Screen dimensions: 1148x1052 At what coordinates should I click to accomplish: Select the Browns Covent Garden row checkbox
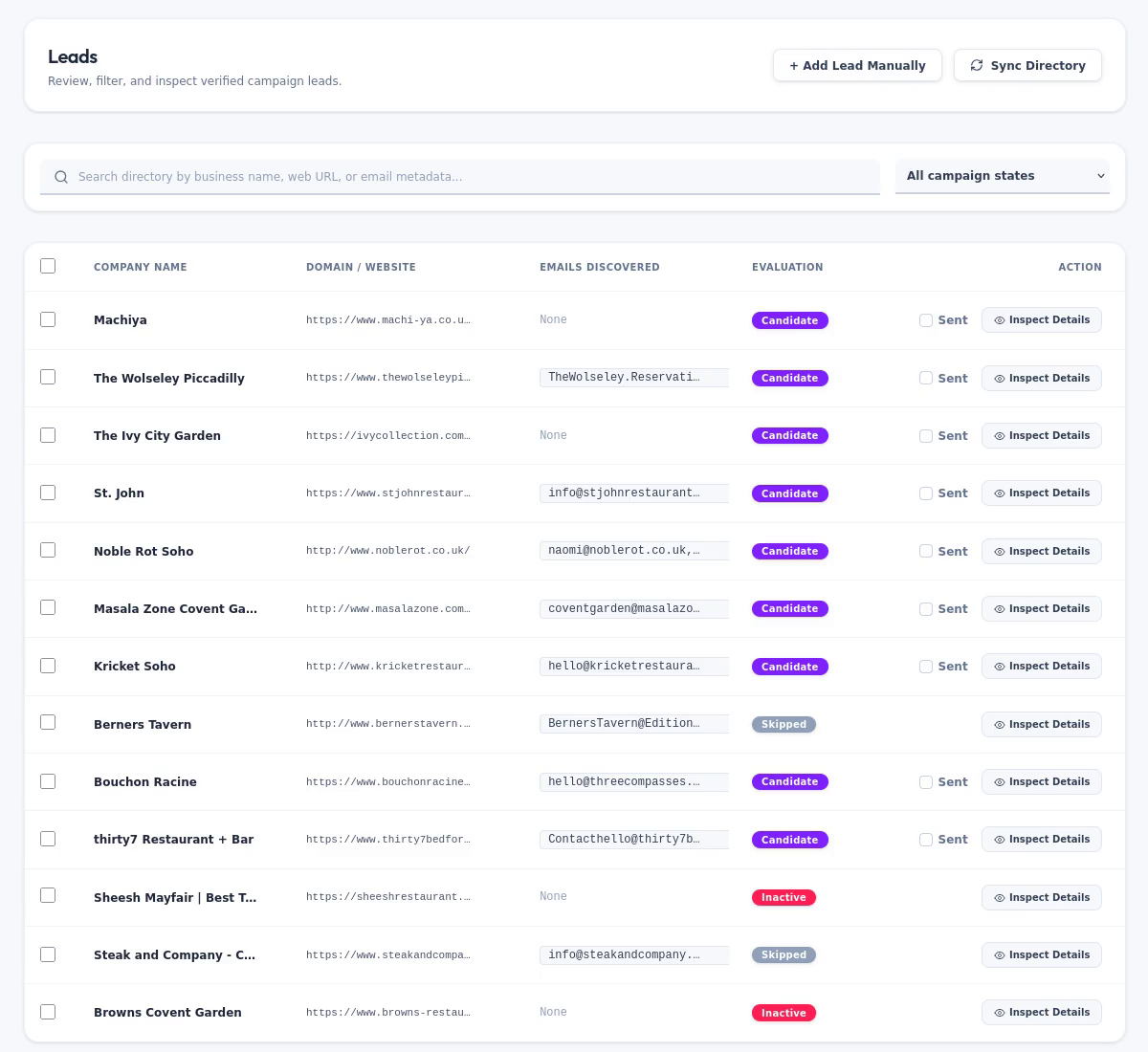coord(48,1012)
